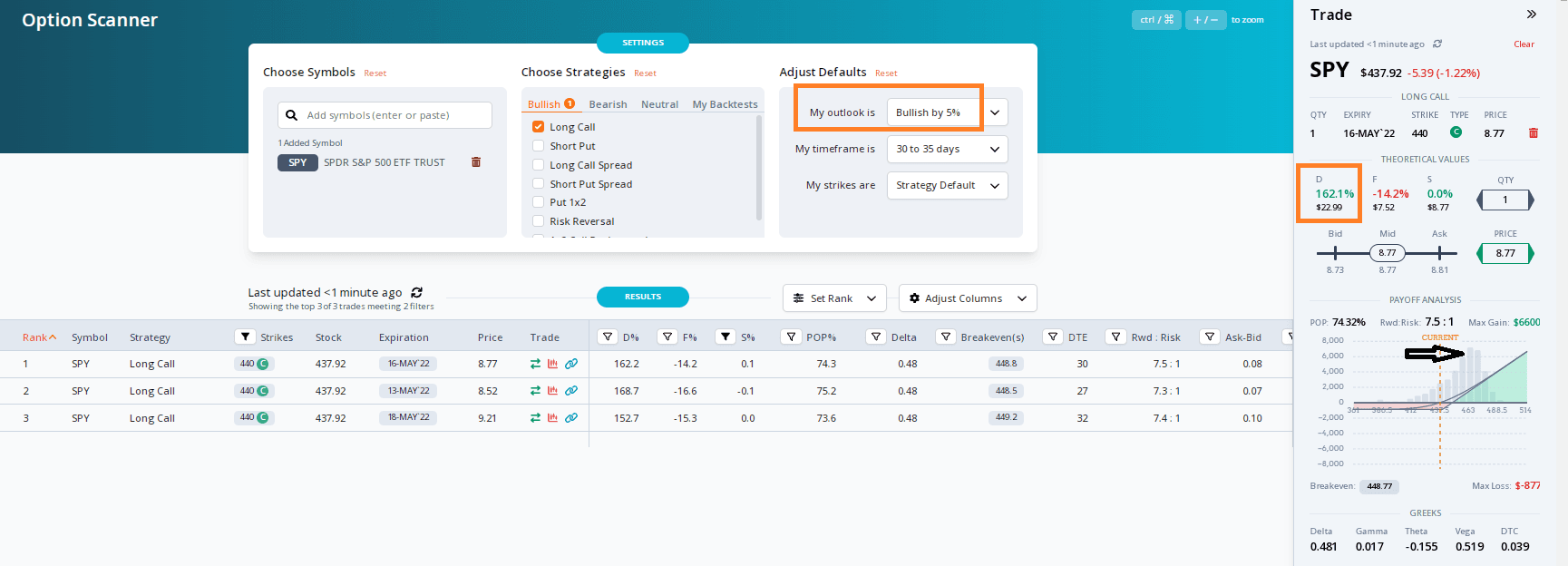Screen dimensions: 1568x566
Task: Click the SETTINGS pill button
Action: point(643,43)
